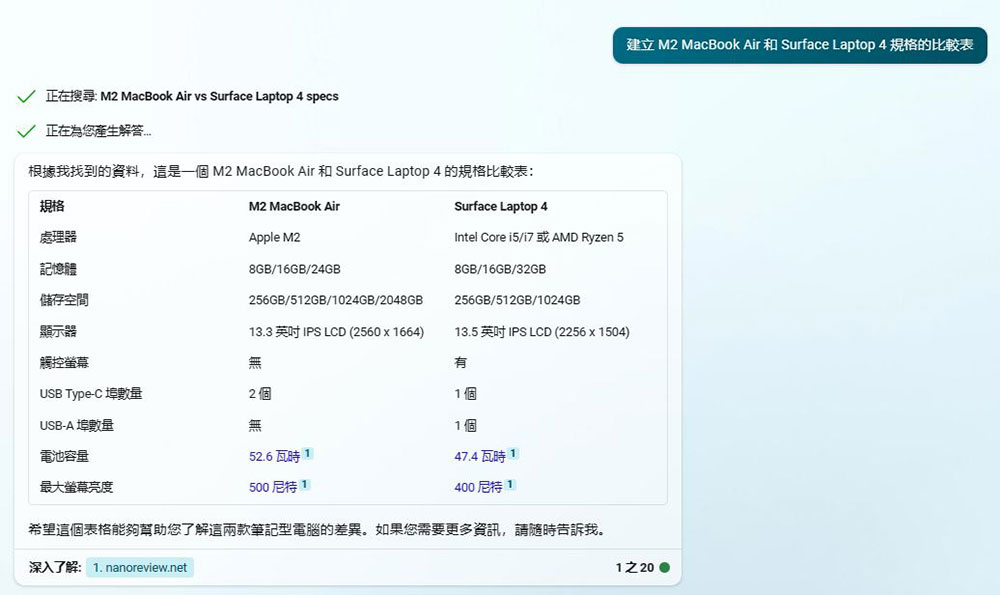Open the 500 尼特 brightness link
1000x595 pixels.
coord(273,487)
